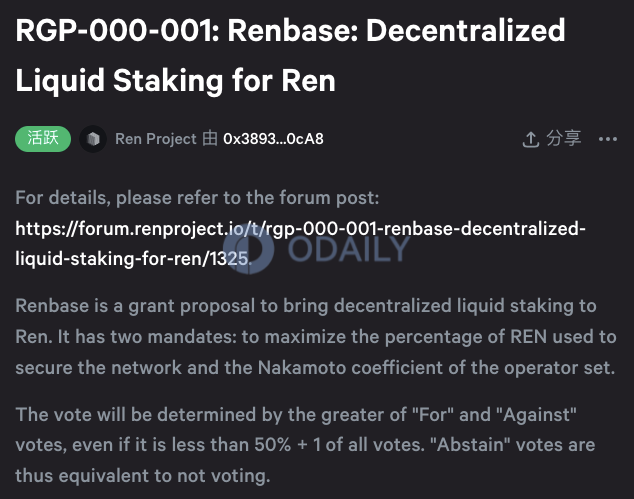Open the forum.renproject.io proposal link
Screen dimensions: 634x499
click(300, 243)
